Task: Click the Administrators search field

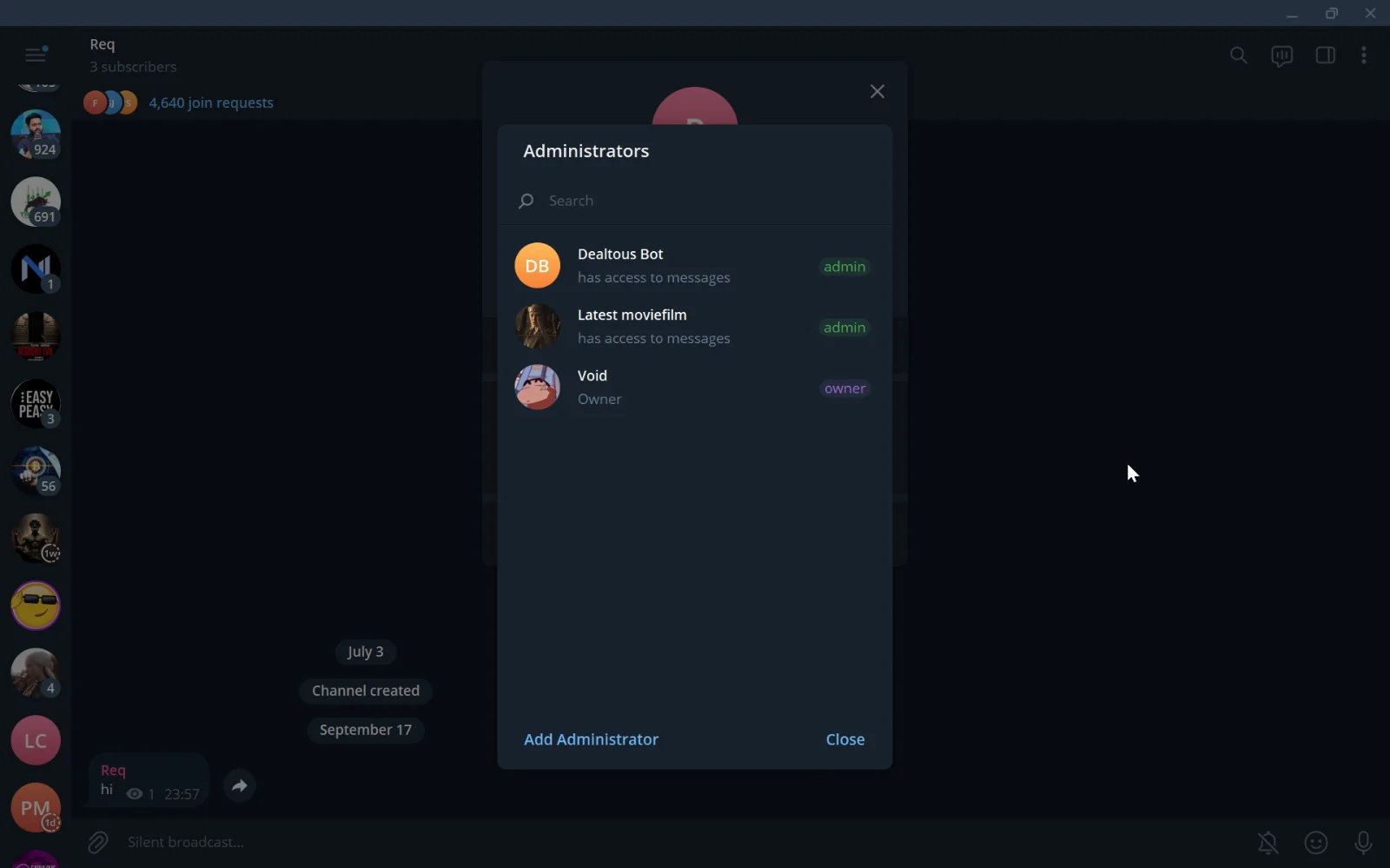Action: pyautogui.click(x=695, y=201)
